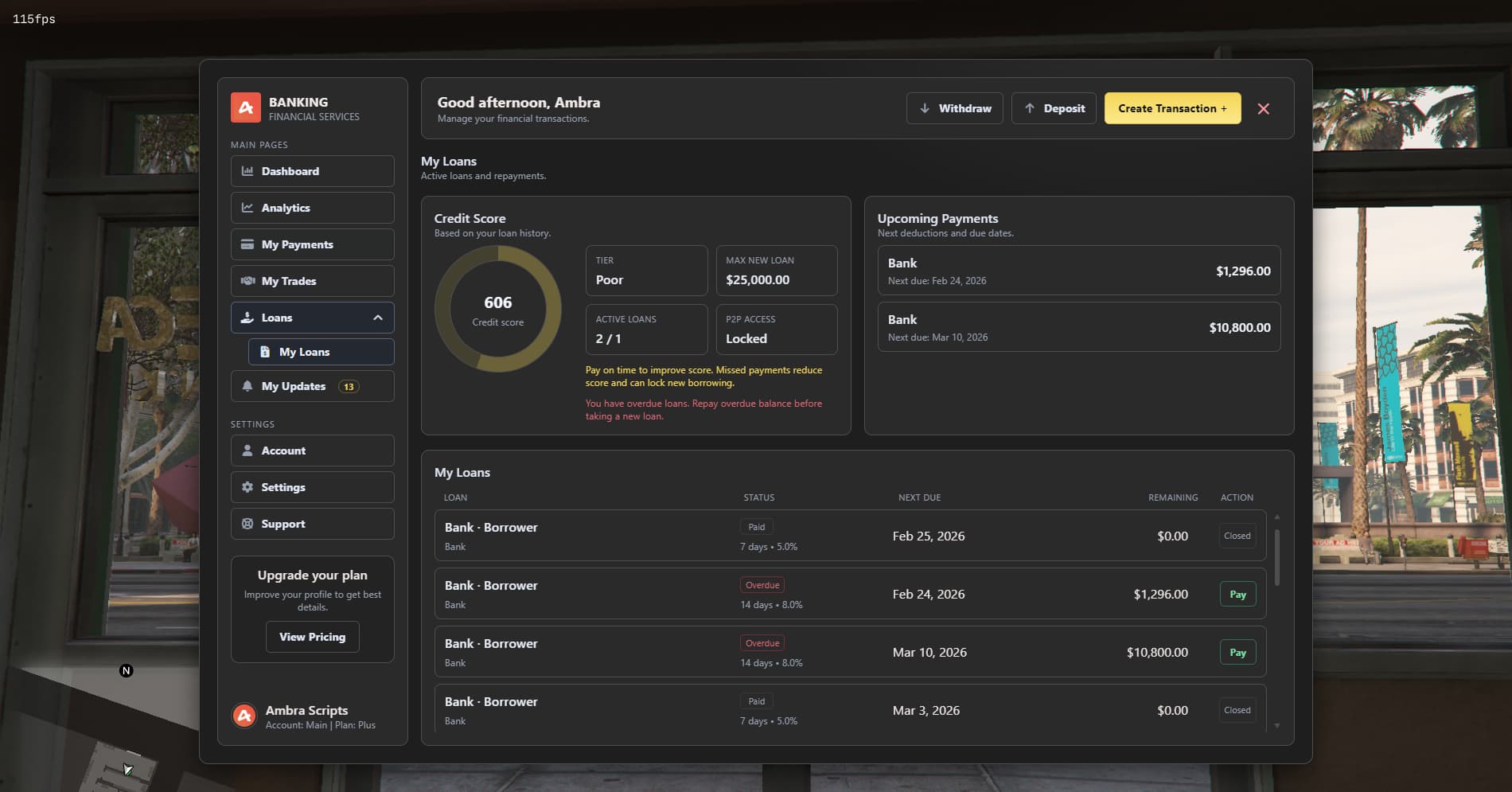
Task: Click the 606 credit score ring
Action: pos(498,309)
